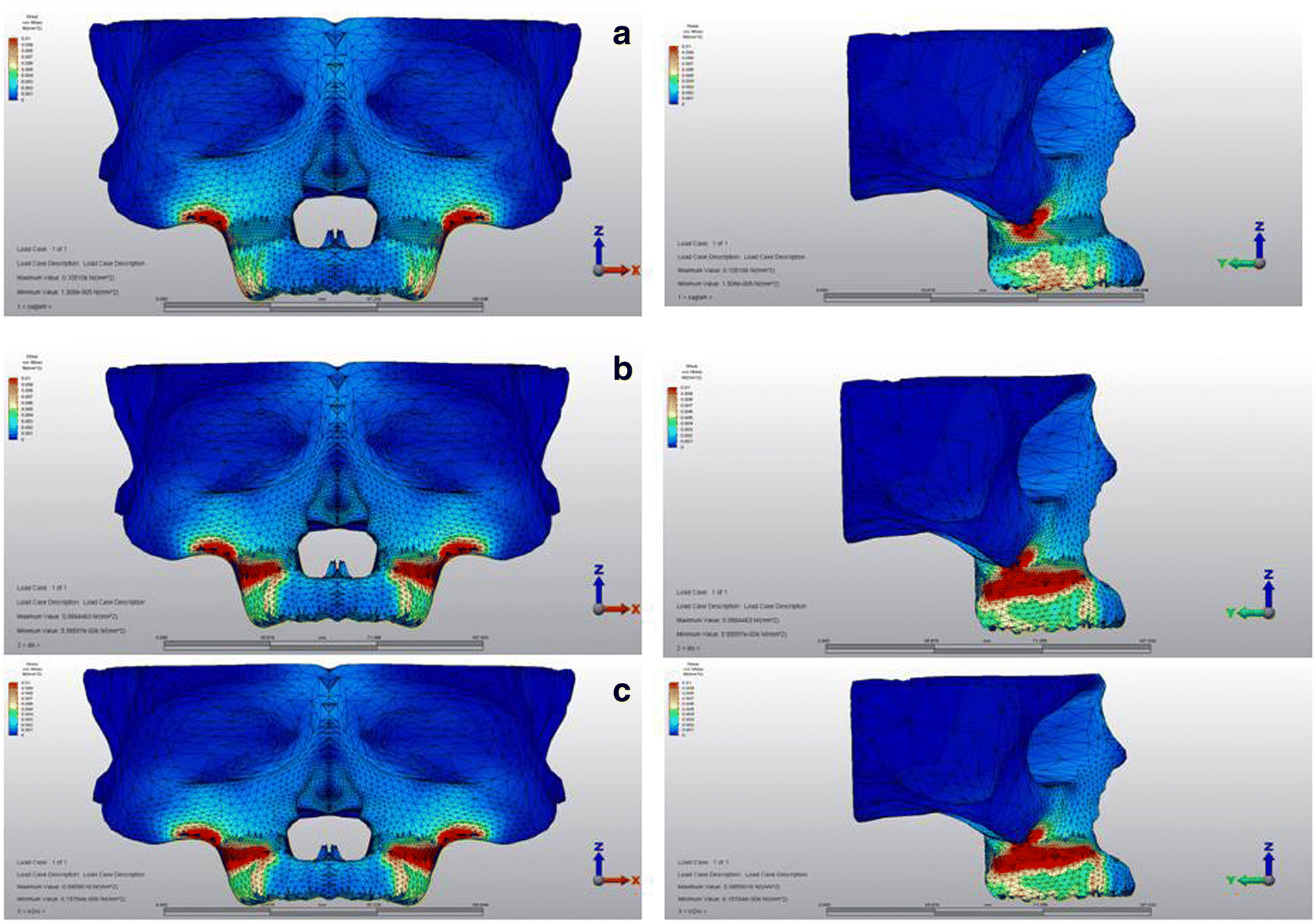Click 'Load Case Description' text in panel b lateral view
This screenshot has height=923, width=1316.
(742, 606)
